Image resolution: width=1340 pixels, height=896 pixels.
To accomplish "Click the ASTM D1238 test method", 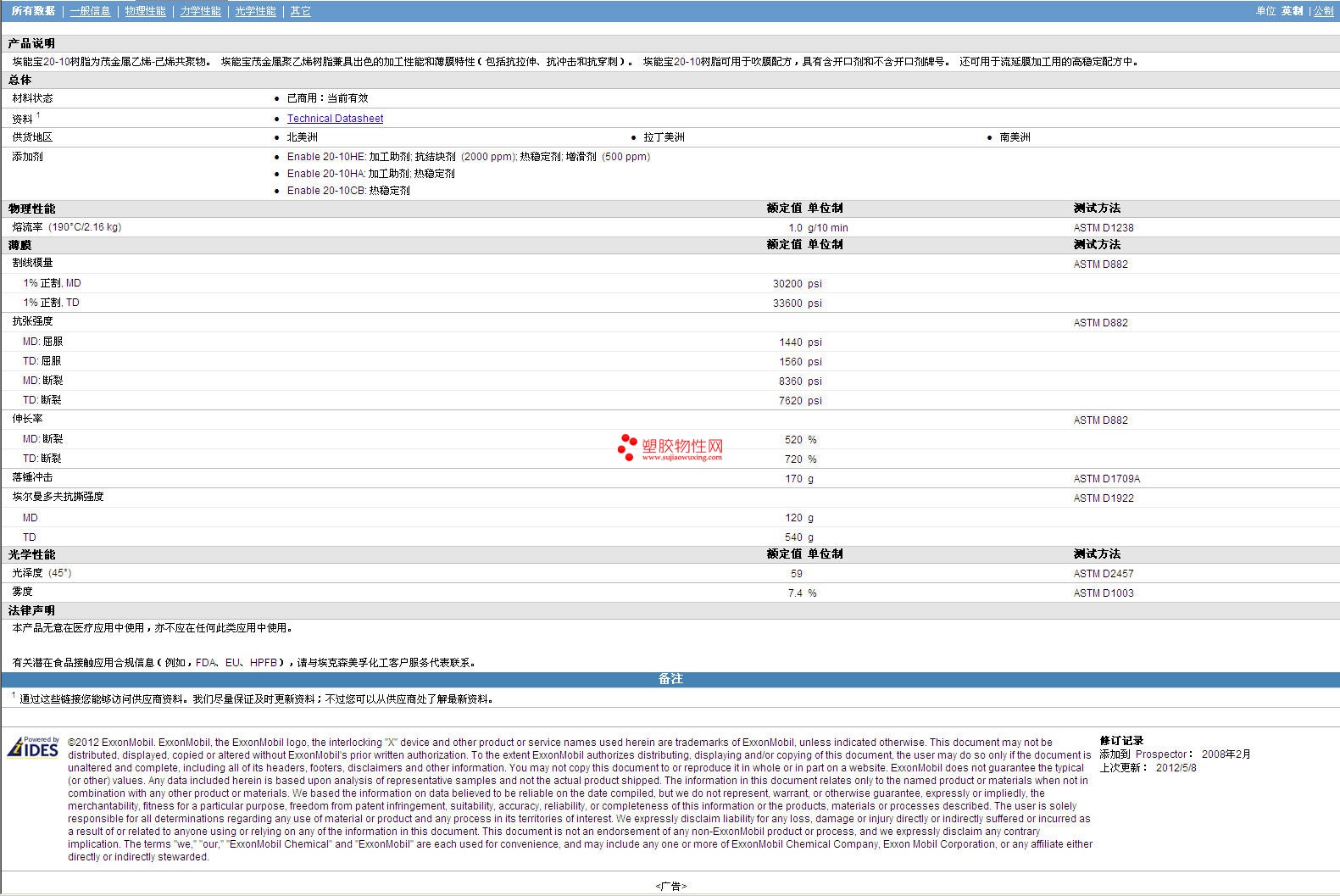I will tap(1103, 228).
